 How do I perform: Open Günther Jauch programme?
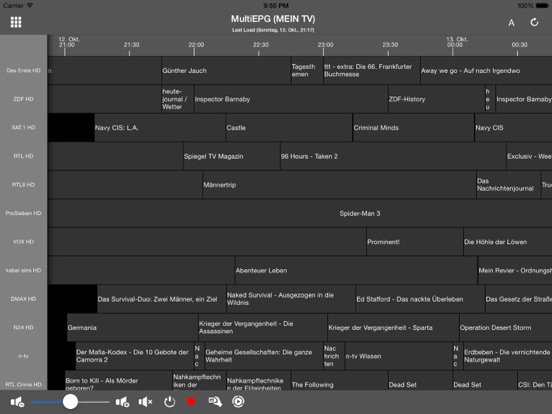point(226,70)
